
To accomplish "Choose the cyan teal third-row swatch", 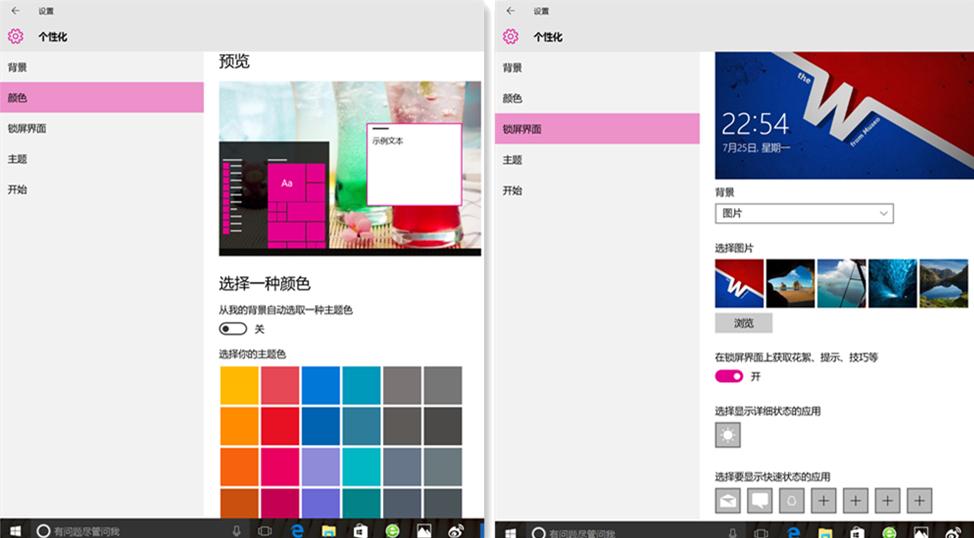I will click(x=362, y=467).
